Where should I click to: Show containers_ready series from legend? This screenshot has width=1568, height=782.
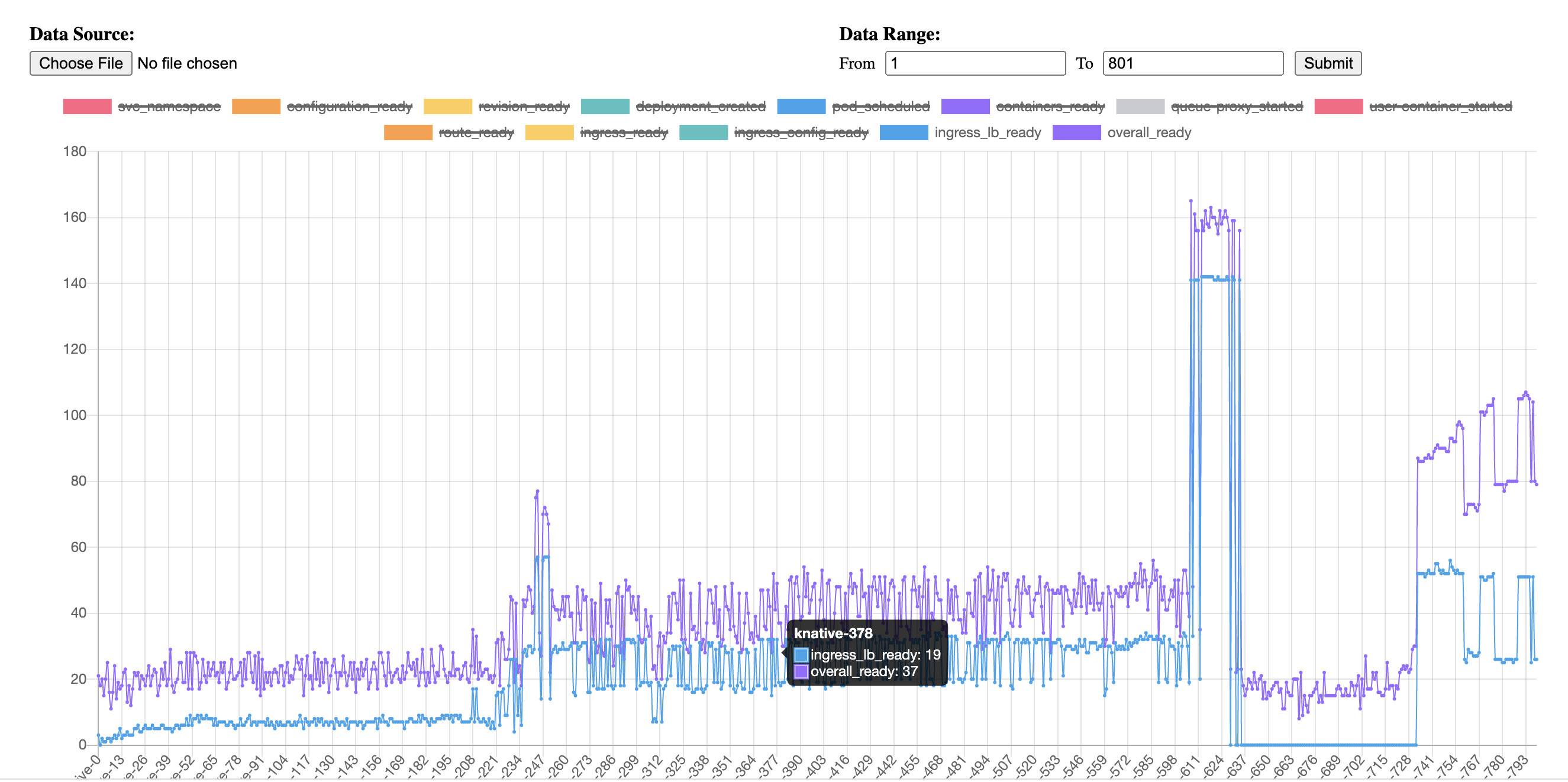point(1050,106)
